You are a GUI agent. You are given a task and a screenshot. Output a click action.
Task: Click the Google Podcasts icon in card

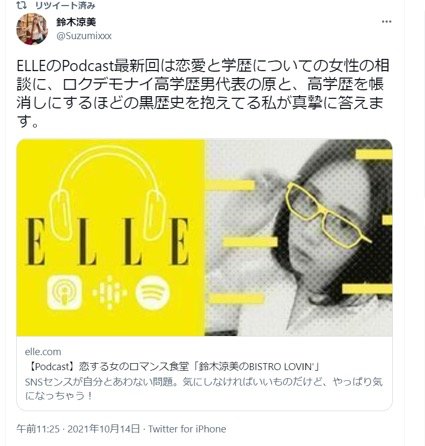[x=110, y=292]
